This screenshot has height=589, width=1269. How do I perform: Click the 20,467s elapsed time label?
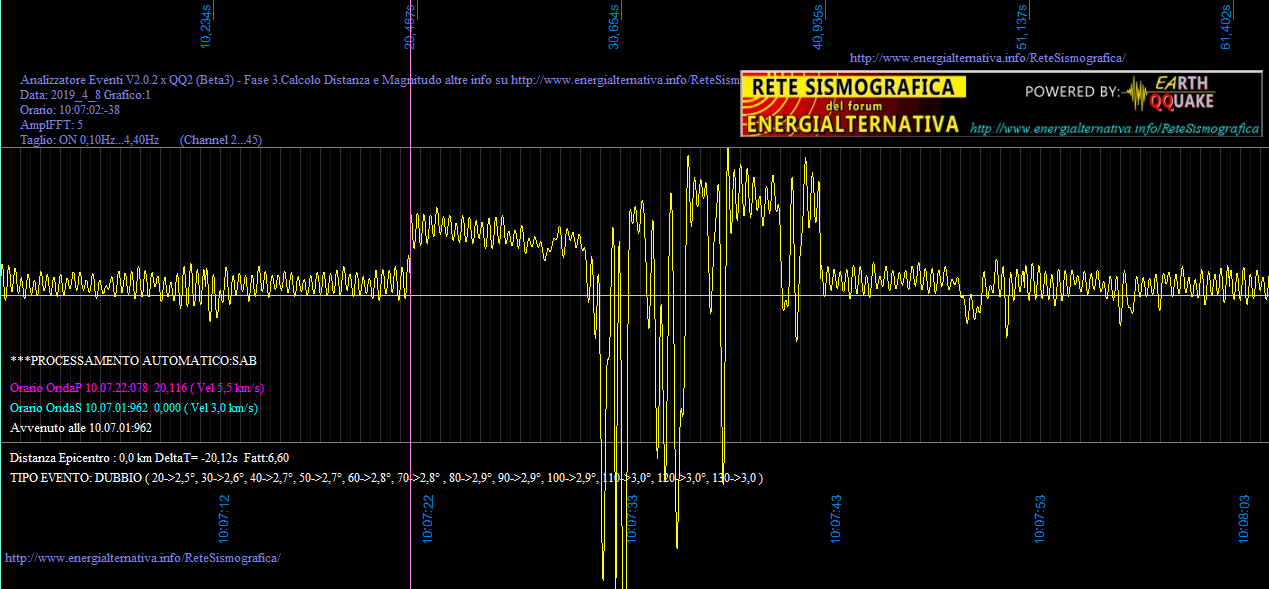click(x=410, y=27)
